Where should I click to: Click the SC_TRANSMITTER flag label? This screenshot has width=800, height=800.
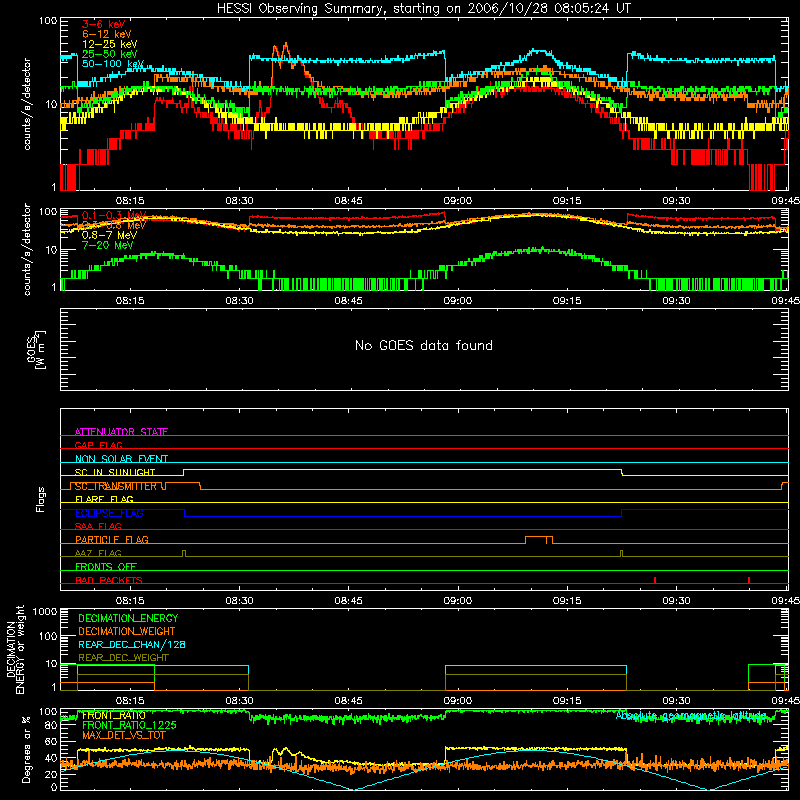(x=115, y=486)
